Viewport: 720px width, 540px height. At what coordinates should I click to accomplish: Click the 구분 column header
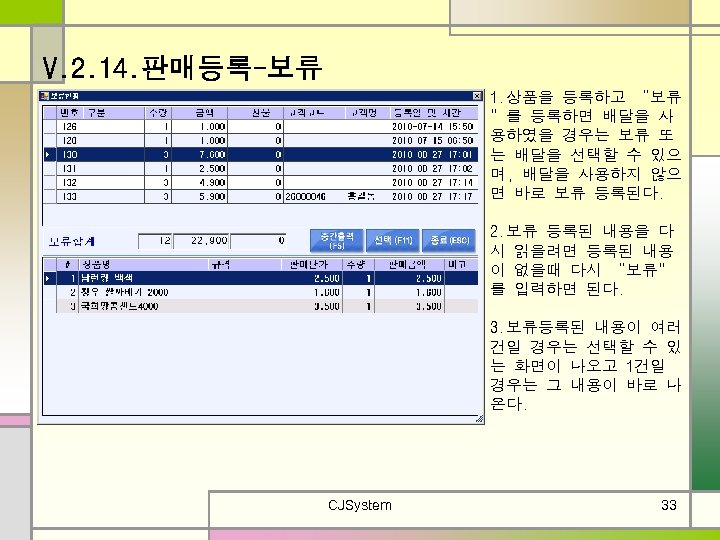tap(112, 113)
